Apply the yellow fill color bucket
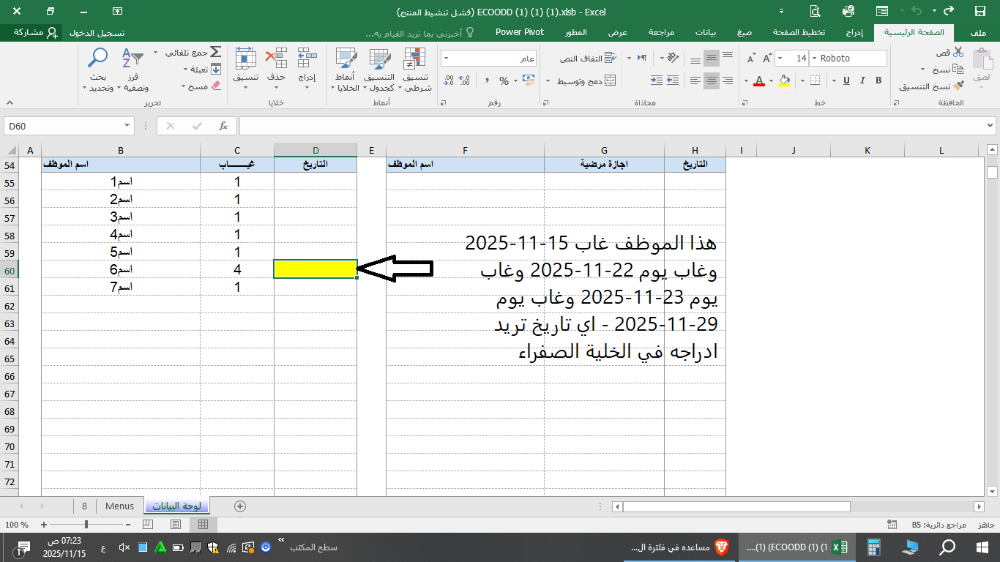The height and width of the screenshot is (562, 1000). click(783, 80)
